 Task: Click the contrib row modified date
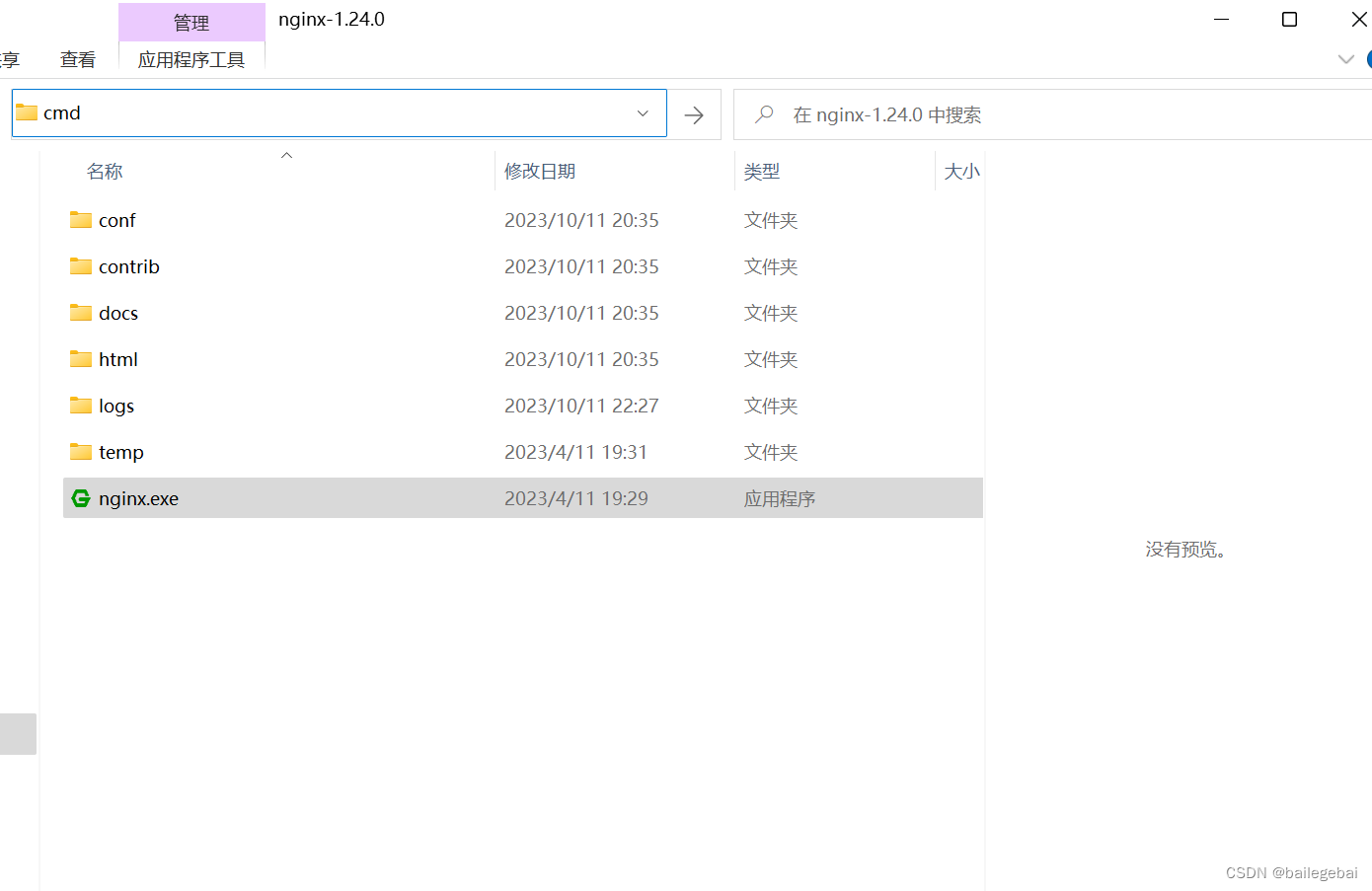tap(581, 266)
